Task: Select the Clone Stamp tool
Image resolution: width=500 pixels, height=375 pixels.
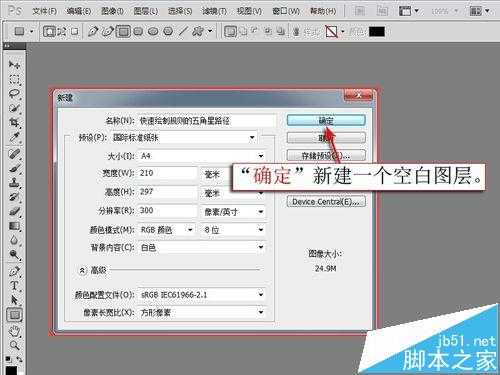Action: [14, 183]
